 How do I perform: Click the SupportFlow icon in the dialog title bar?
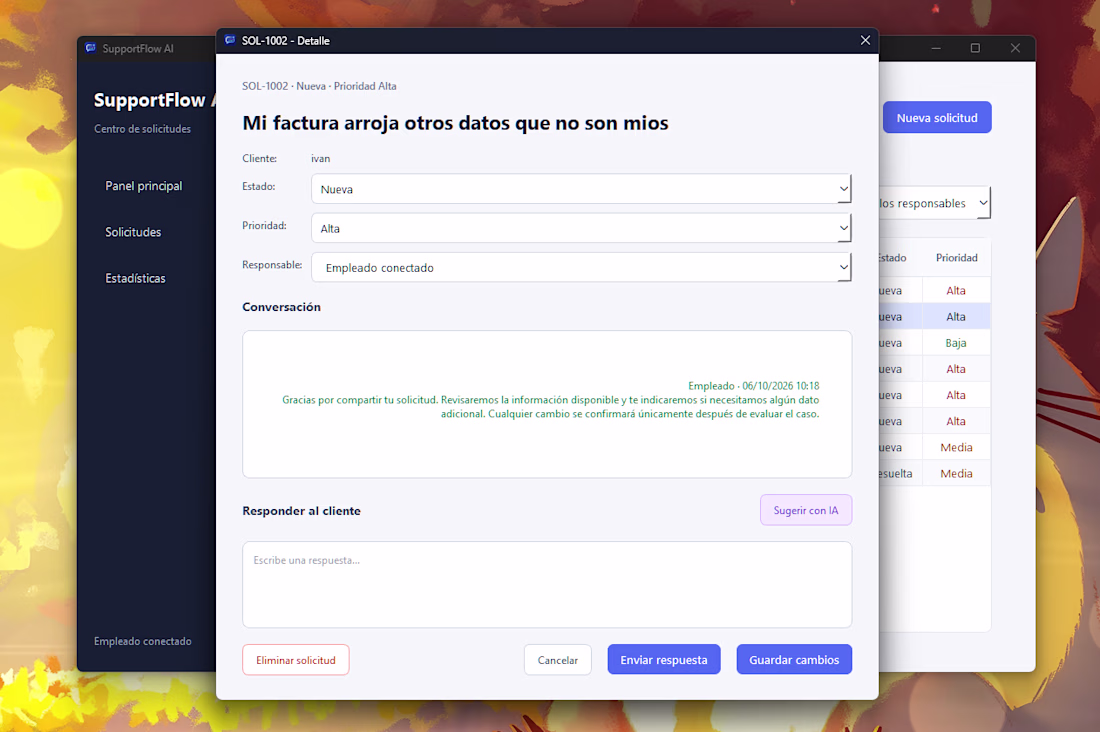(229, 41)
